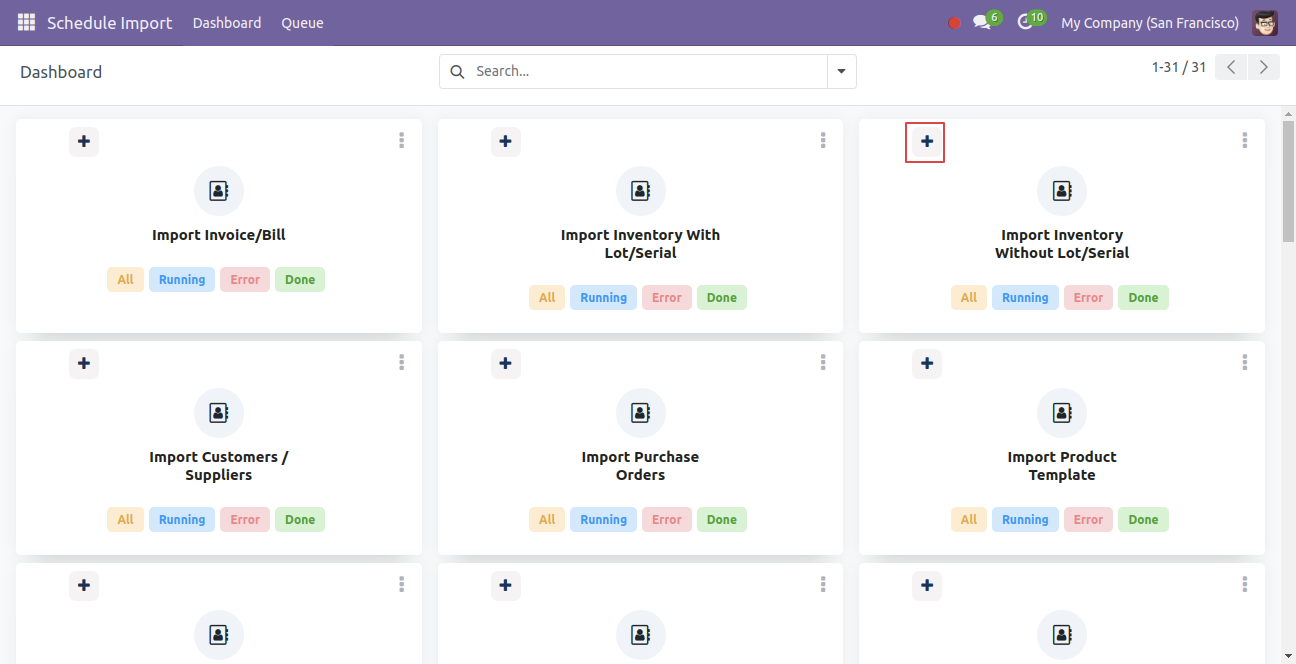
Task: Open My Company (San Francisco) company switcher
Action: pos(1150,23)
